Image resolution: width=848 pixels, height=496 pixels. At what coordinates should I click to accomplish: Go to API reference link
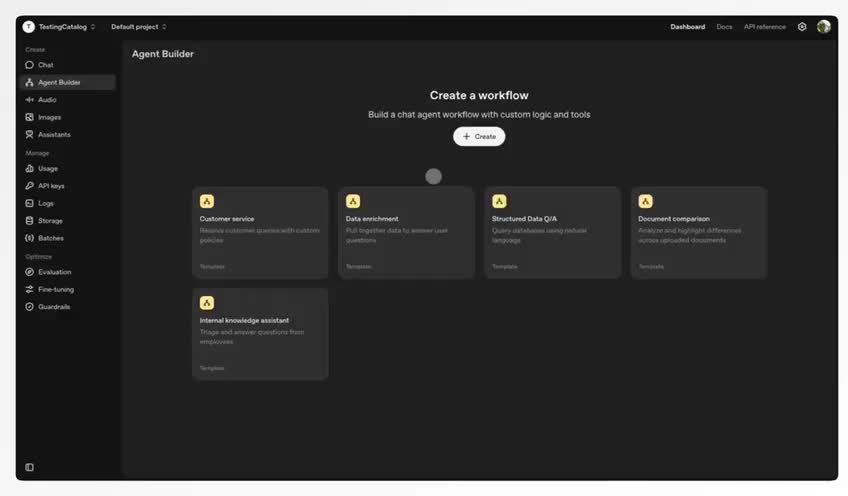tap(764, 27)
